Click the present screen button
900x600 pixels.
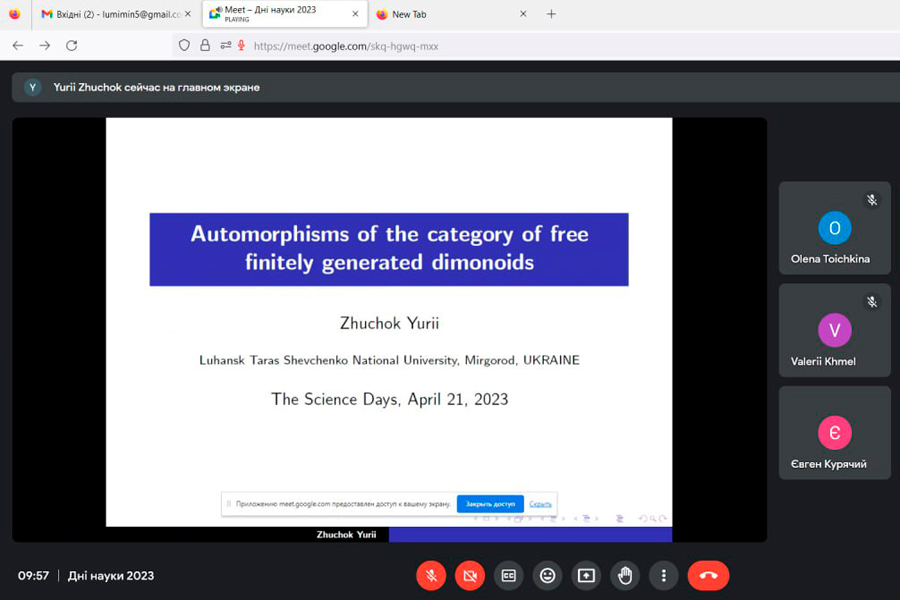click(586, 575)
